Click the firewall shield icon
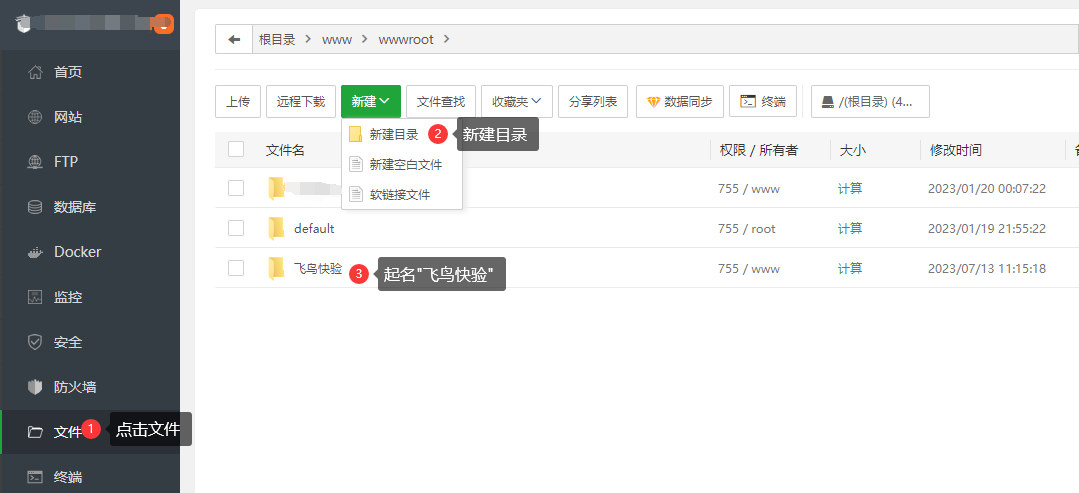Viewport: 1079px width, 493px height. [x=35, y=387]
